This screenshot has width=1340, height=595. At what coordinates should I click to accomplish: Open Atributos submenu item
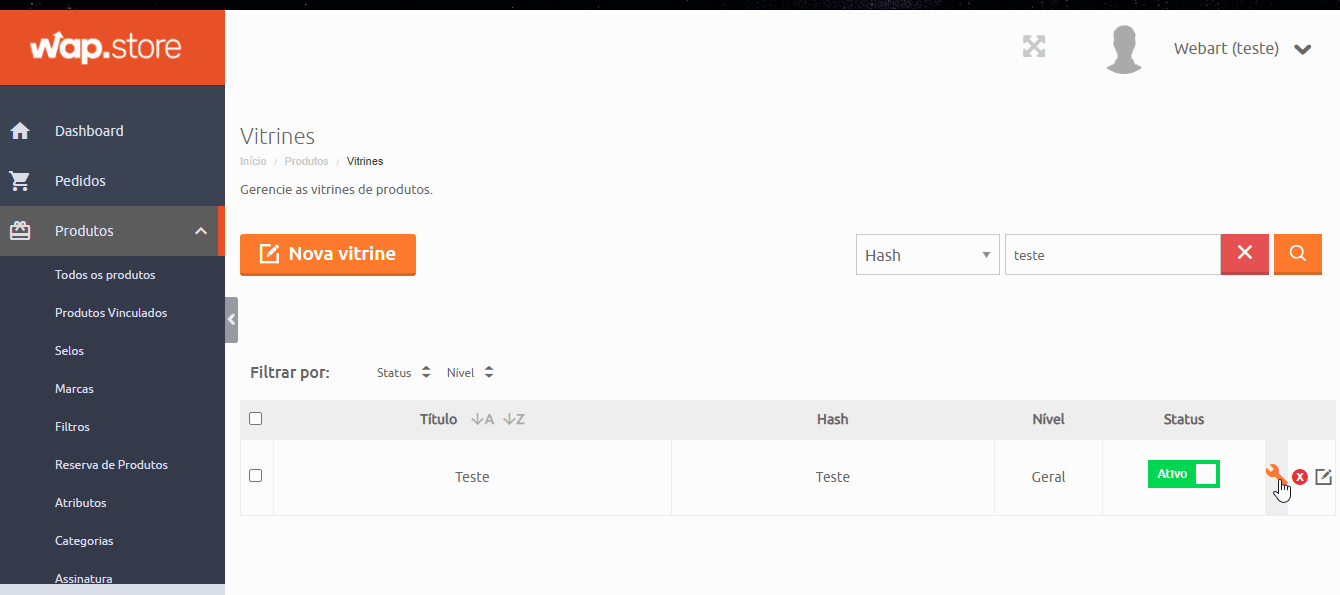pos(80,503)
